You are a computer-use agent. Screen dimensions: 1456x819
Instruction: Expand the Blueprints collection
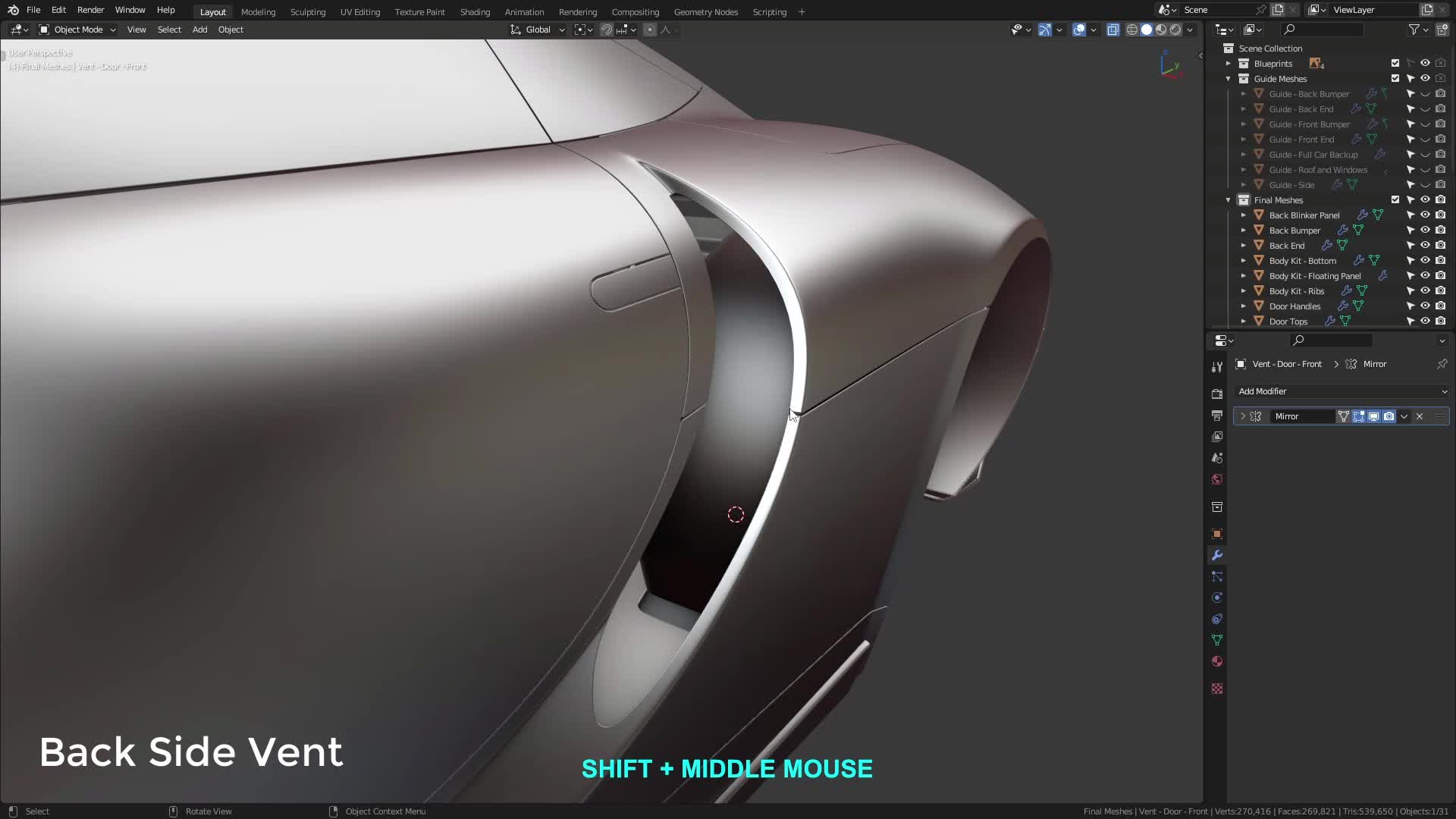point(1228,63)
